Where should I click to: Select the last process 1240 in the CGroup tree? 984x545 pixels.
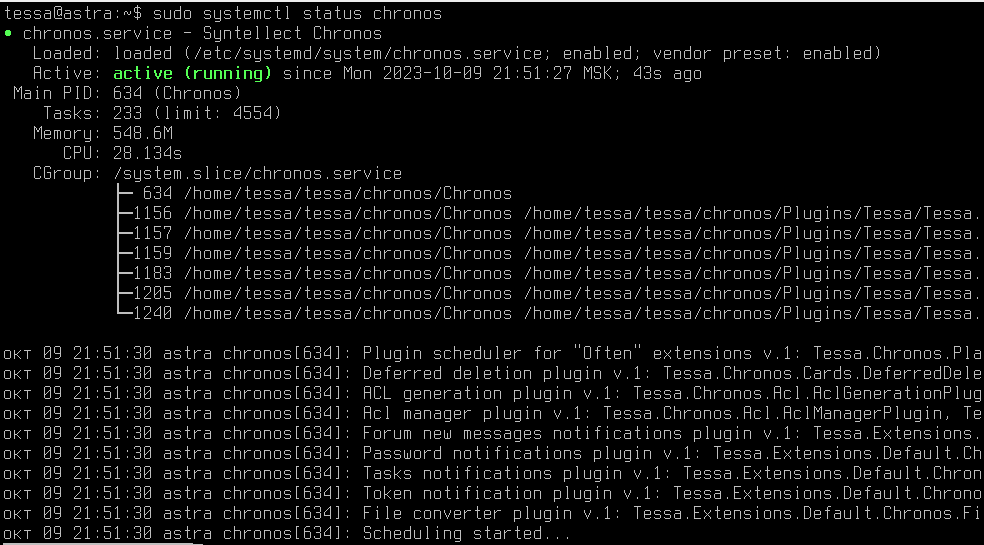click(x=153, y=314)
